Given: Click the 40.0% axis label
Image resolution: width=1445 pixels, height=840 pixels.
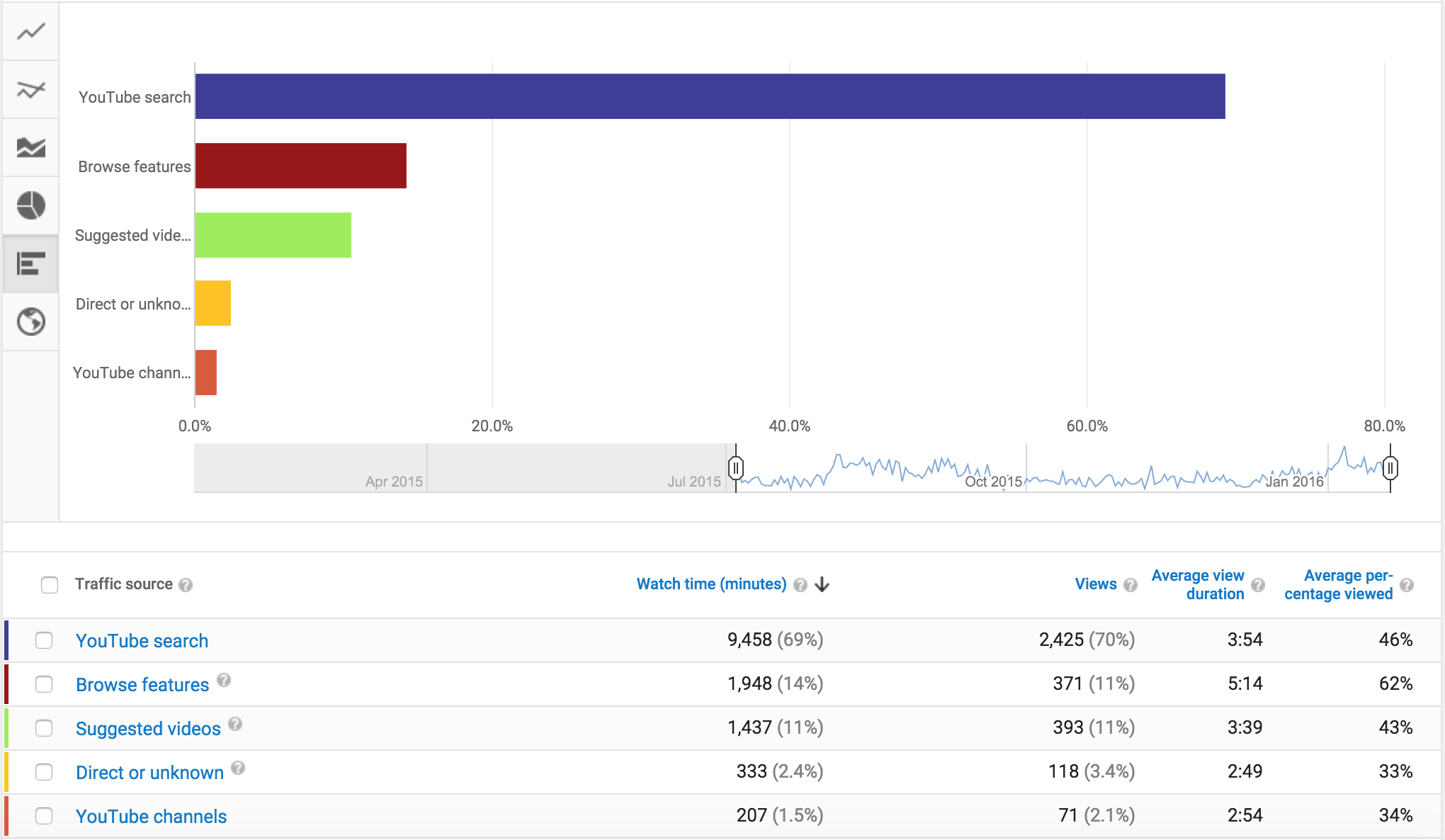Looking at the screenshot, I should pyautogui.click(x=789, y=426).
